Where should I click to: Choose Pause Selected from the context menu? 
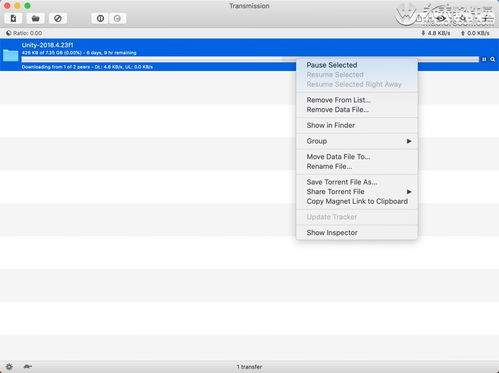[x=357, y=65]
